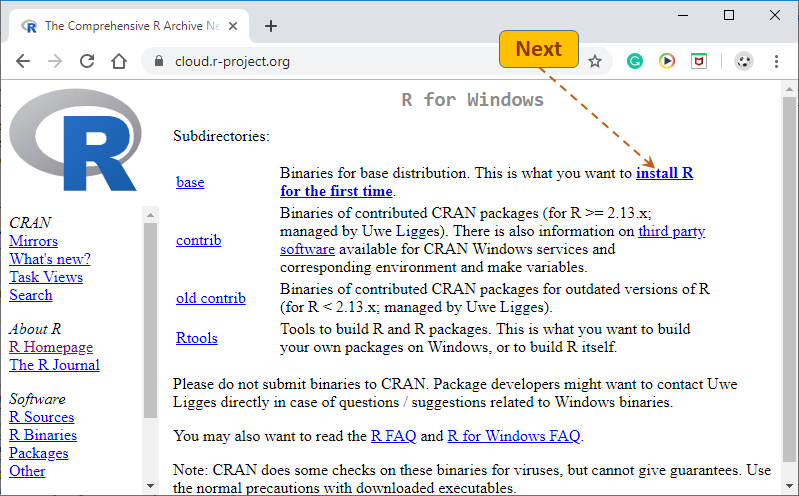This screenshot has height=496, width=799.
Task: Click the main page vertical scrollbar thumb
Action: pos(789,277)
